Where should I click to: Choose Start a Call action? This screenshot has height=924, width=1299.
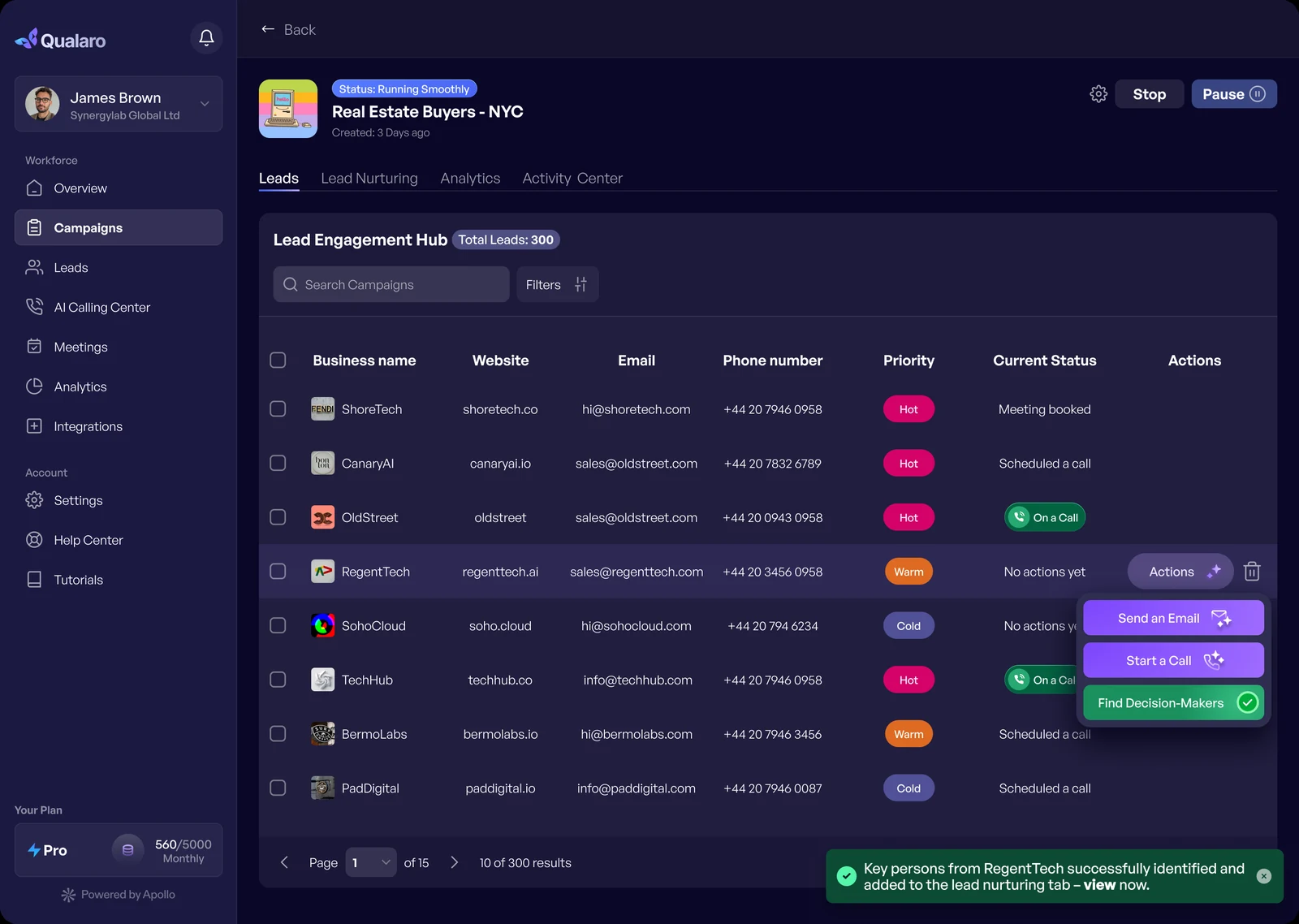point(1173,661)
